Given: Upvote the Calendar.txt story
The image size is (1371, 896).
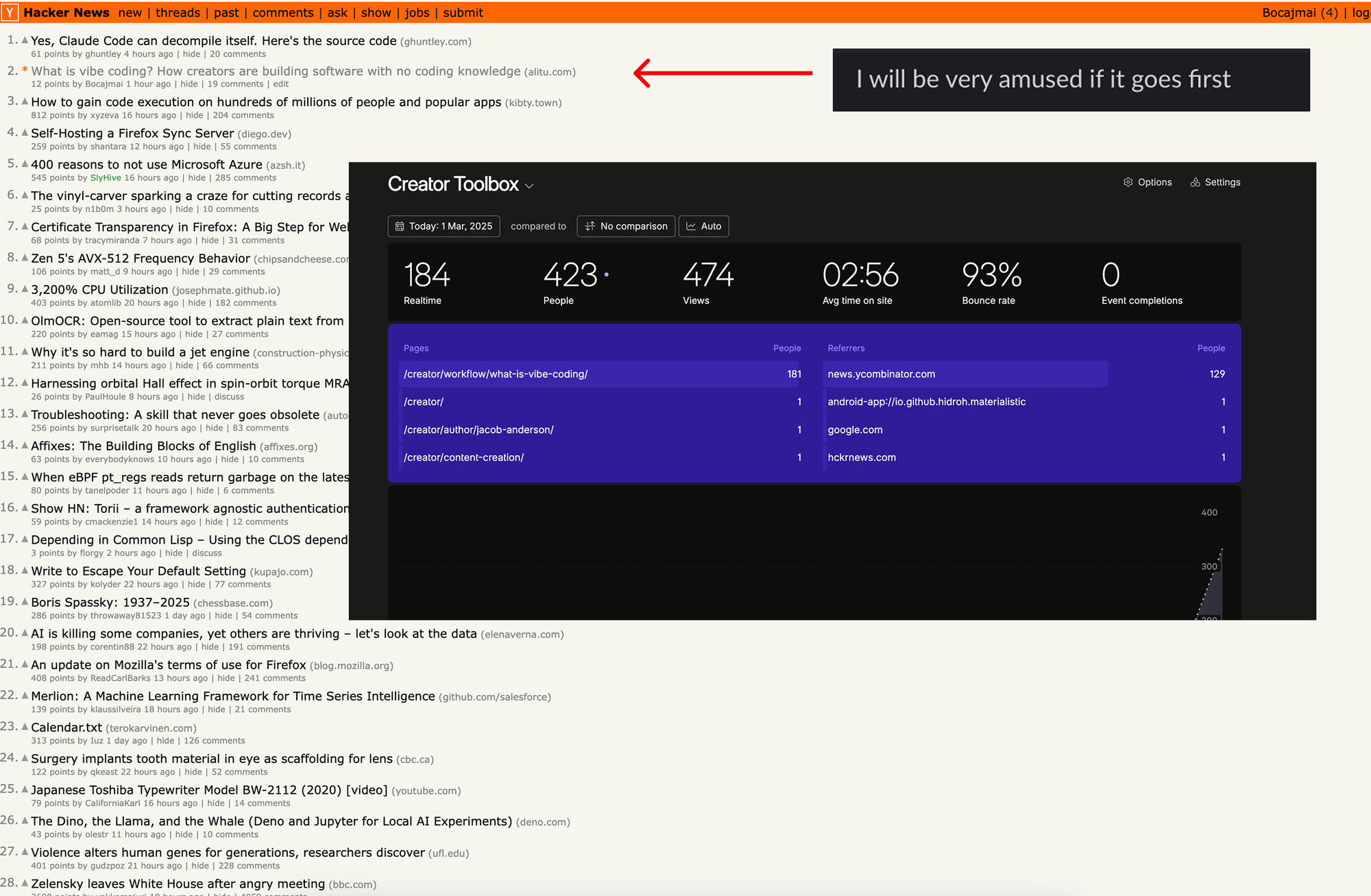Looking at the screenshot, I should coord(25,727).
